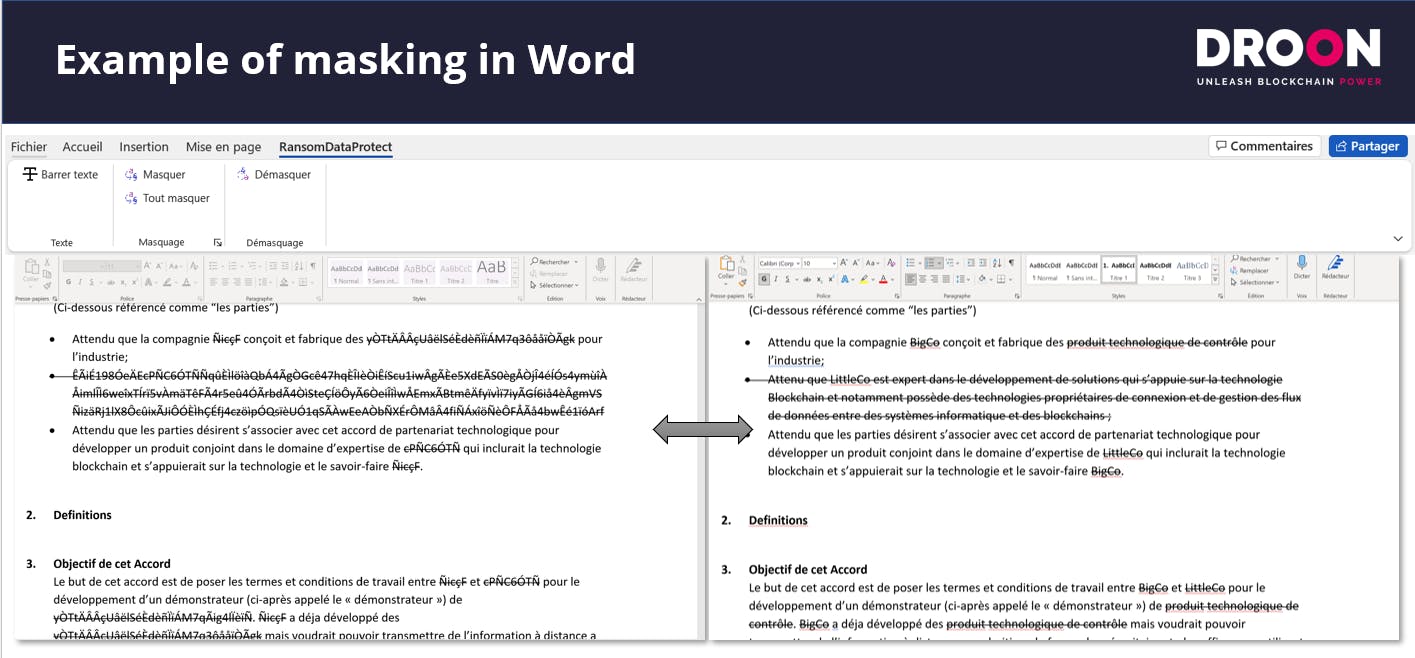Click the Barrer texte strikethrough icon
This screenshot has height=658, width=1415.
click(30, 175)
